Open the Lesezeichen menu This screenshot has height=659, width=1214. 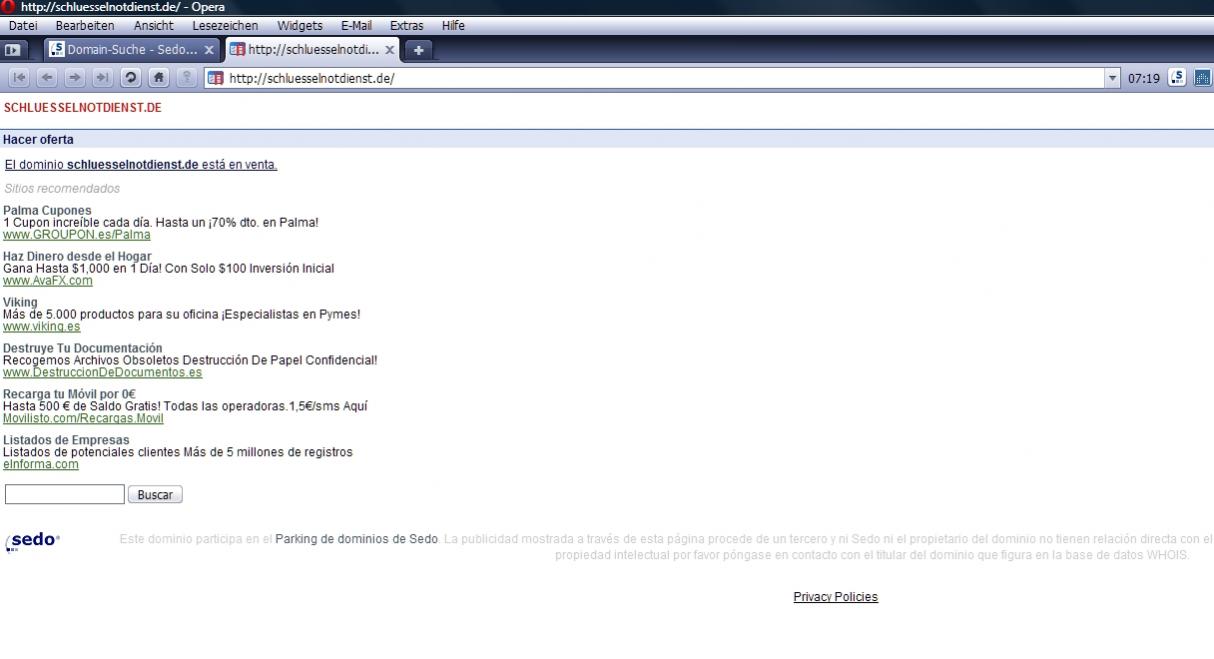[x=225, y=25]
